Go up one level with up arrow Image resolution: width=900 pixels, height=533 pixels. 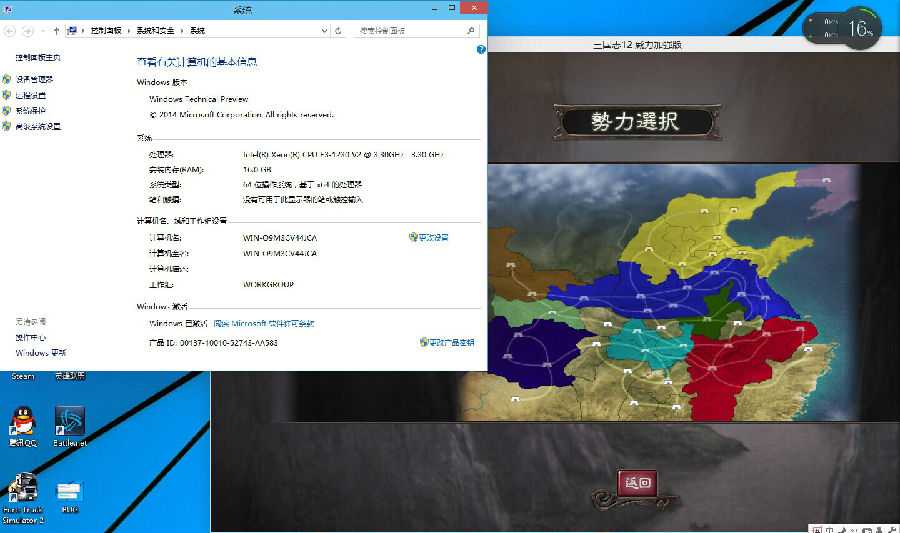(x=56, y=30)
